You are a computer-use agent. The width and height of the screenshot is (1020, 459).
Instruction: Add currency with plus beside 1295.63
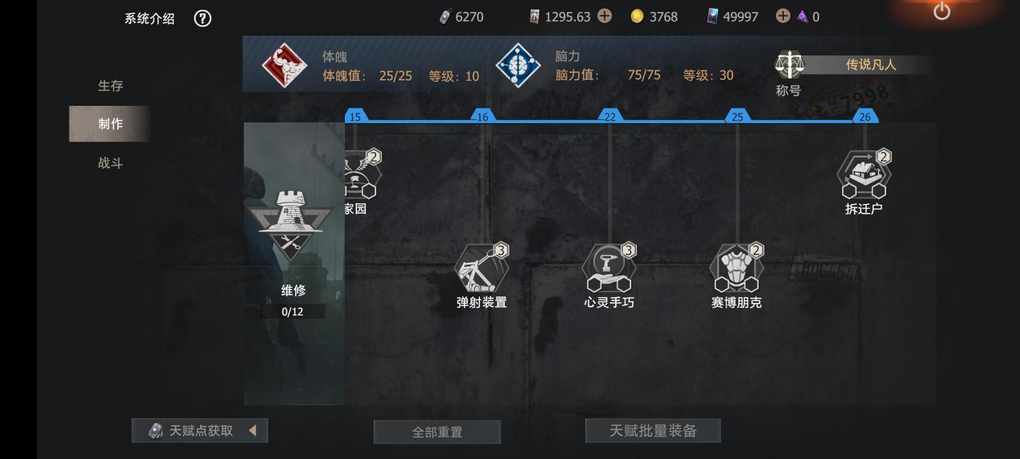[604, 17]
